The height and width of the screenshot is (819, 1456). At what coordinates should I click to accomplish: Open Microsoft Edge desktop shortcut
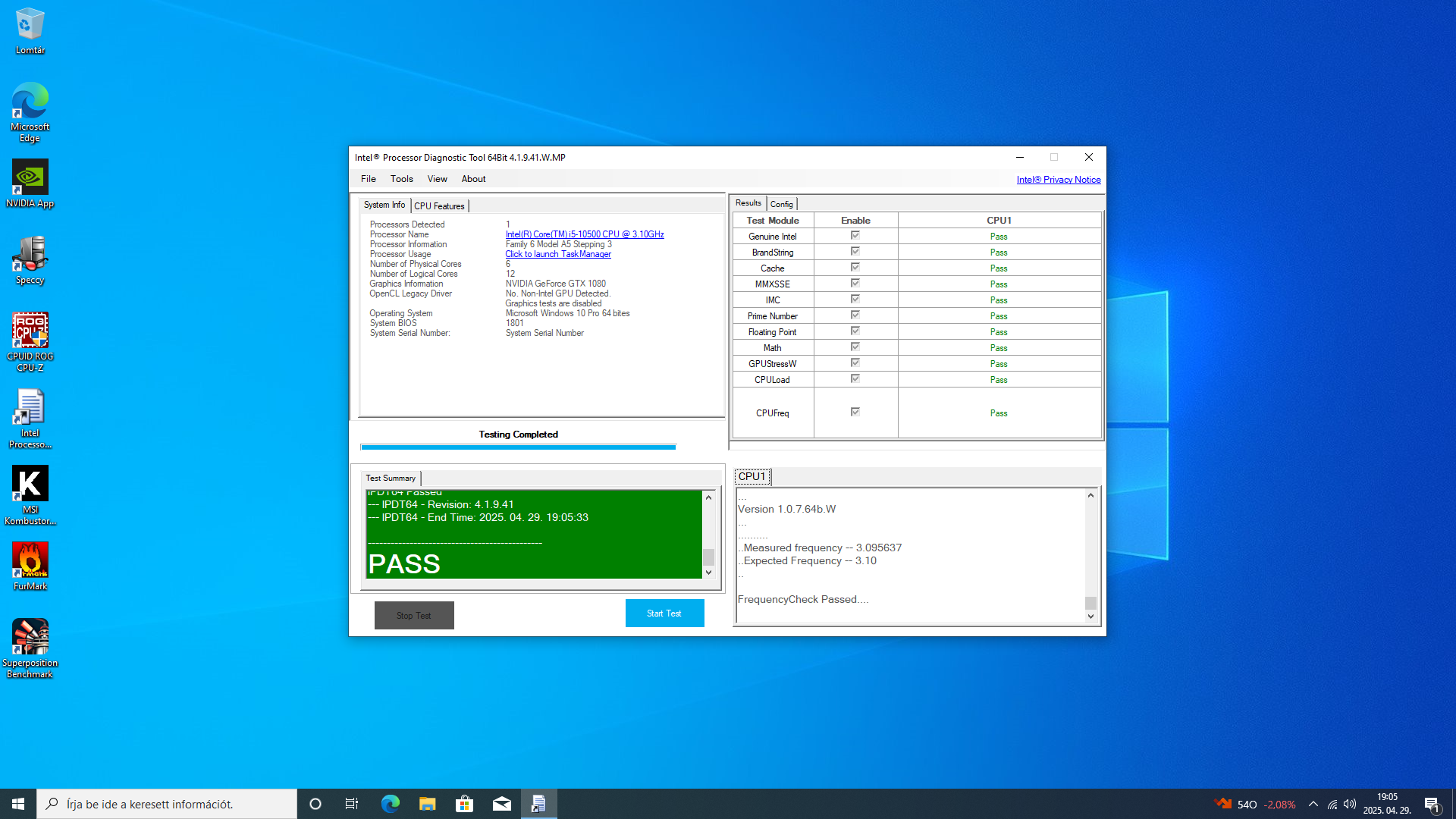tap(30, 112)
